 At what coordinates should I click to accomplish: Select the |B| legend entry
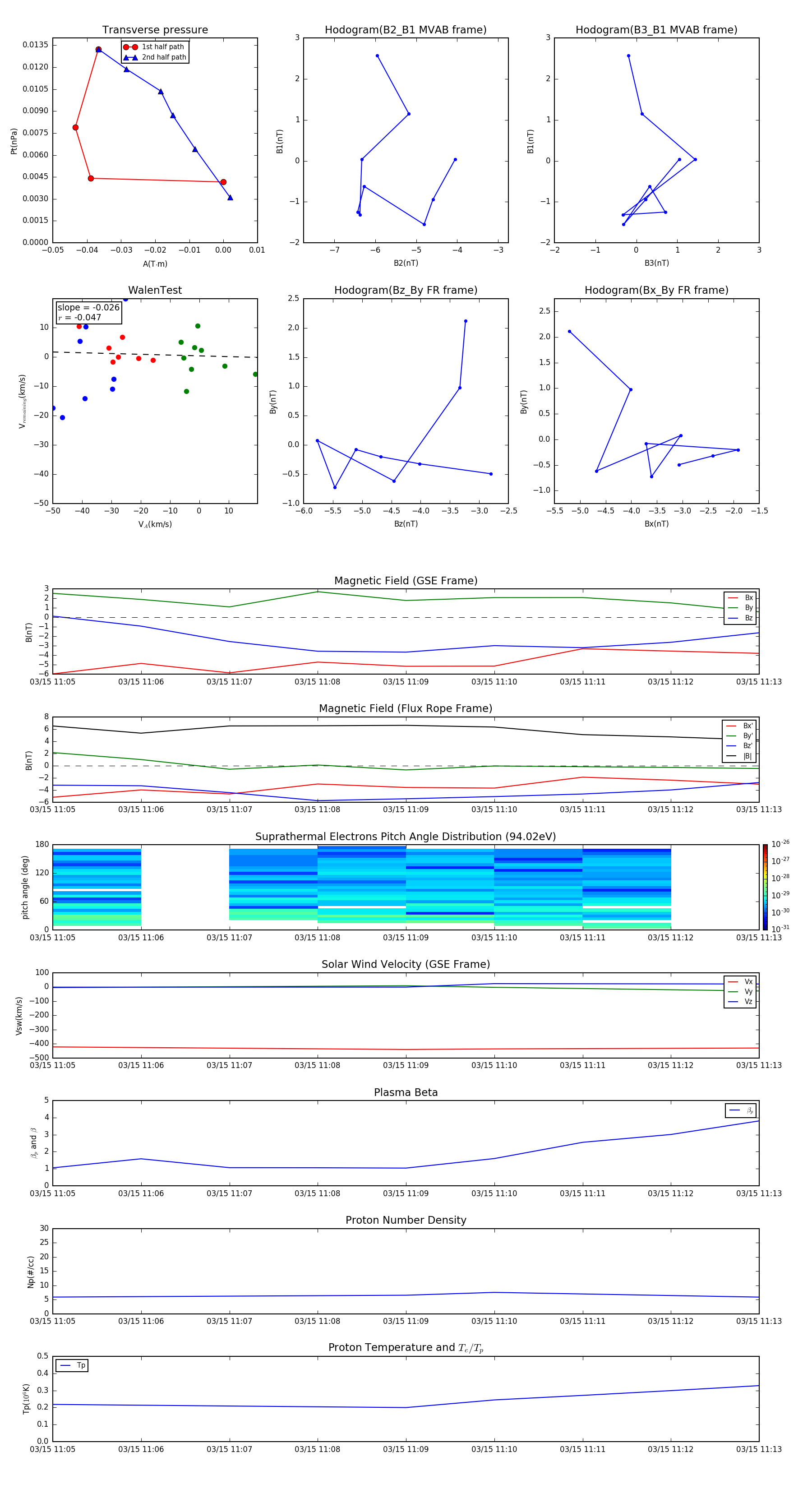tap(739, 756)
